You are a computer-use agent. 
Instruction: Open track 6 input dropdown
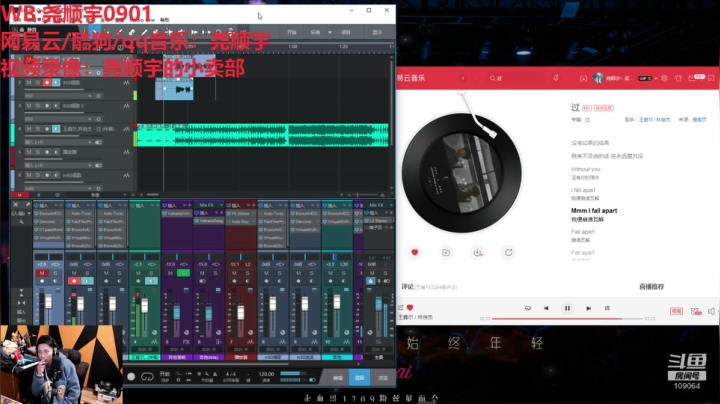pyautogui.click(x=58, y=188)
